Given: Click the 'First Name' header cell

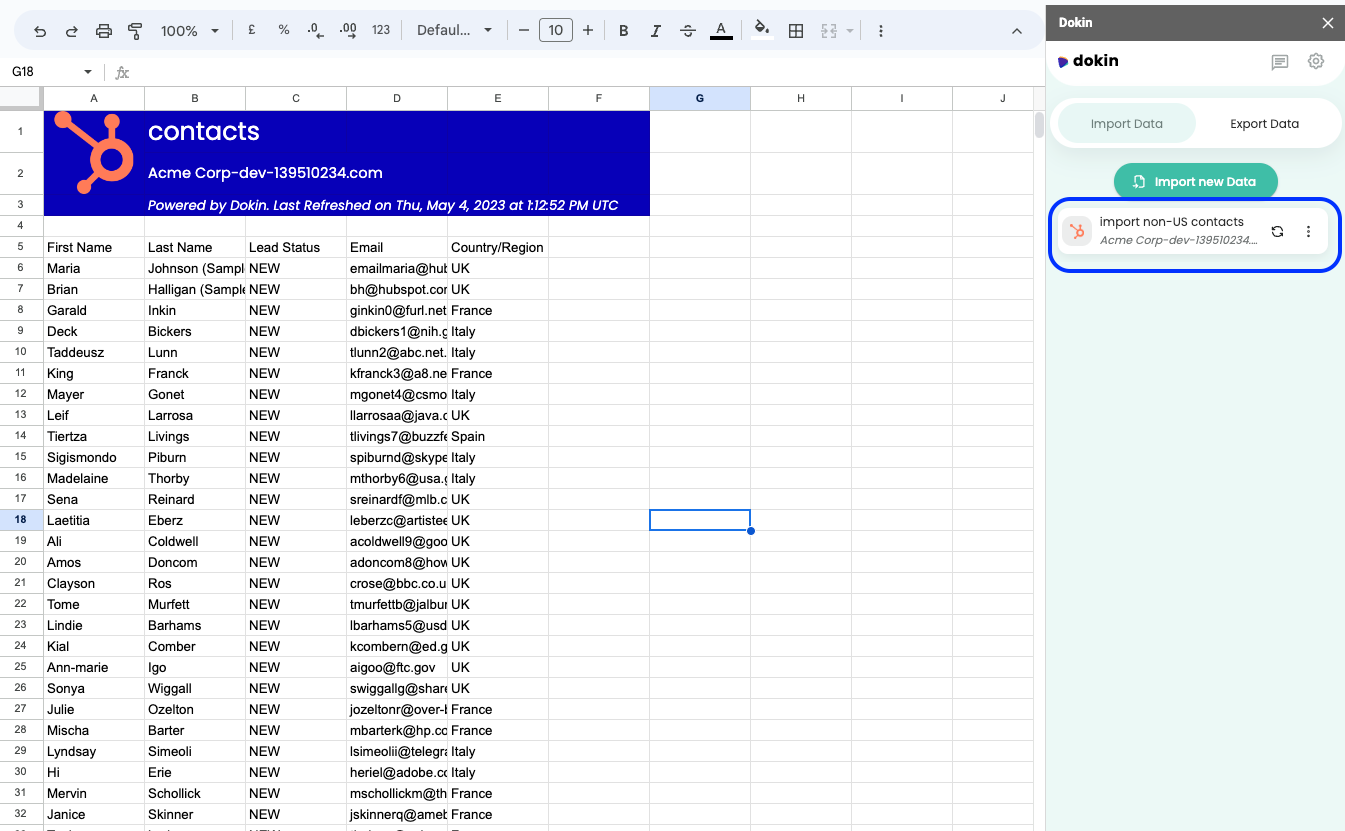Looking at the screenshot, I should (94, 247).
